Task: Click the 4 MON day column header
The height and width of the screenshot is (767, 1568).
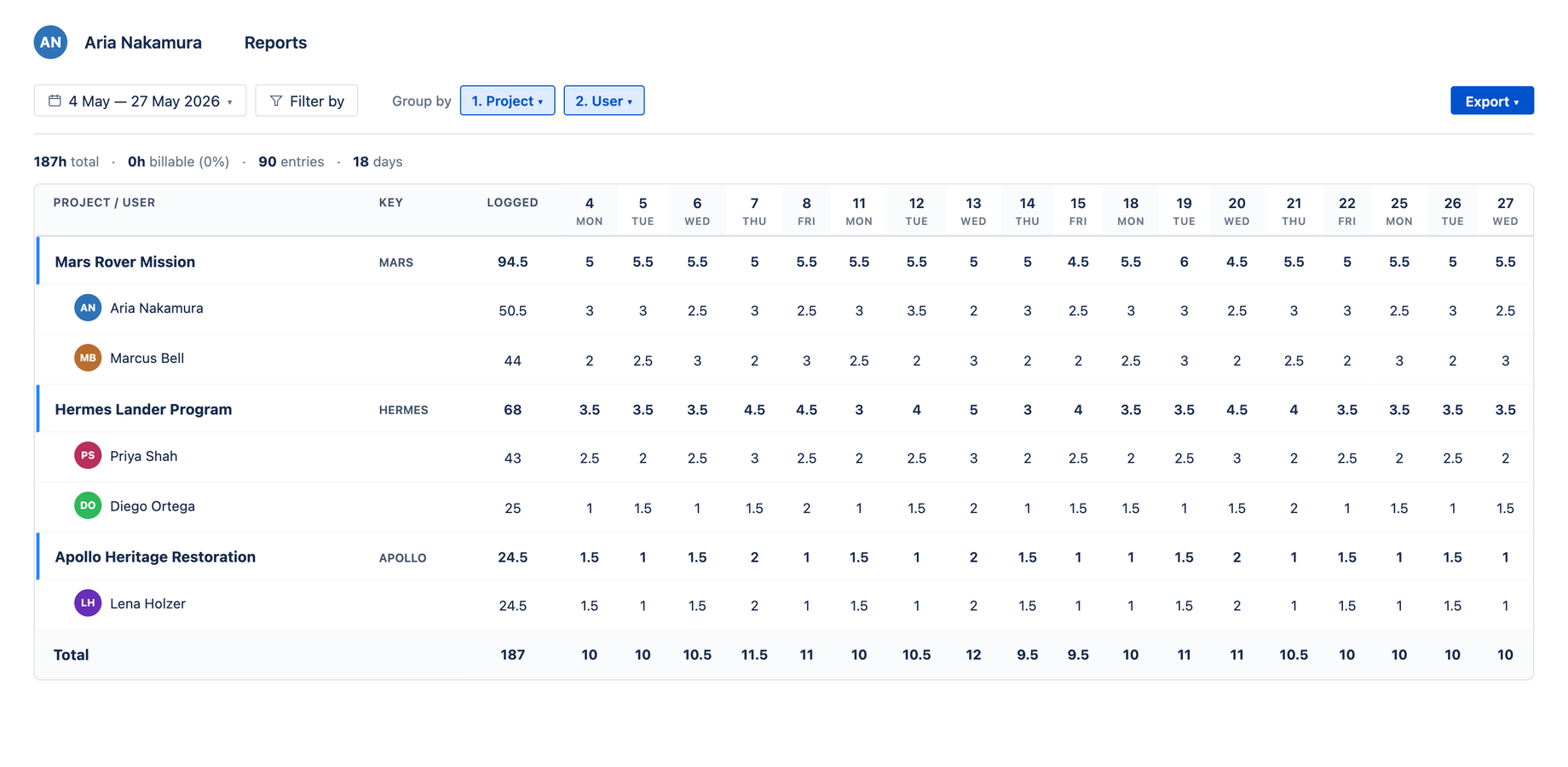Action: [x=589, y=210]
